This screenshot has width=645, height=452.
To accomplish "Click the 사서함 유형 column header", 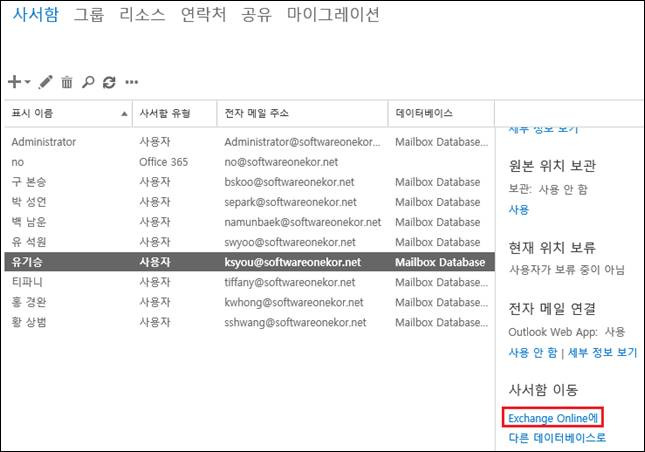I will click(x=174, y=113).
